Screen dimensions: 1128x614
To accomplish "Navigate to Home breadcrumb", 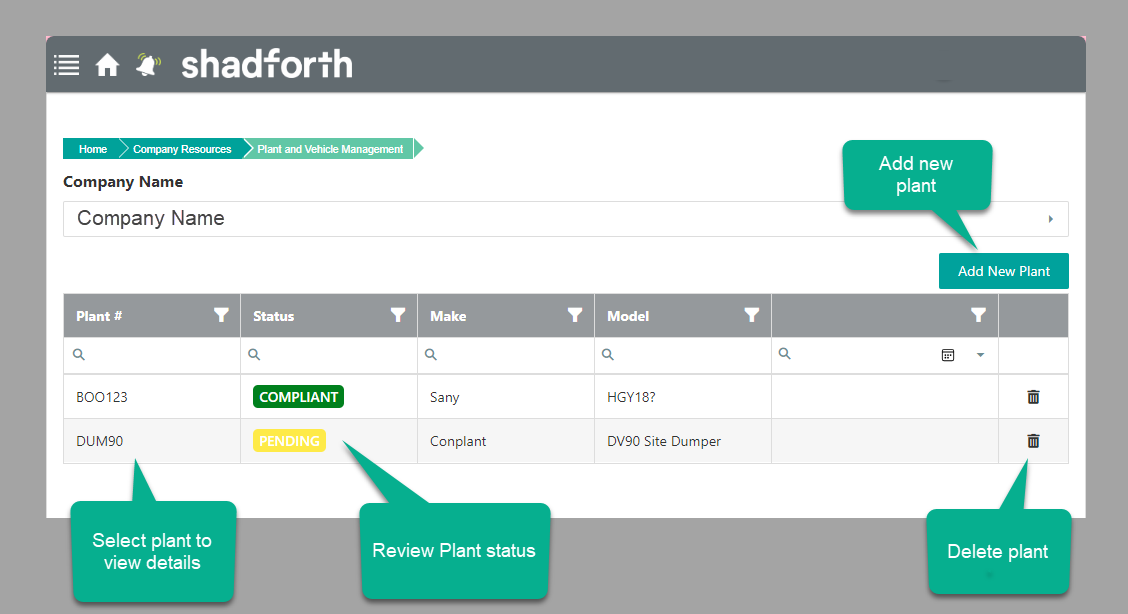I will [93, 149].
